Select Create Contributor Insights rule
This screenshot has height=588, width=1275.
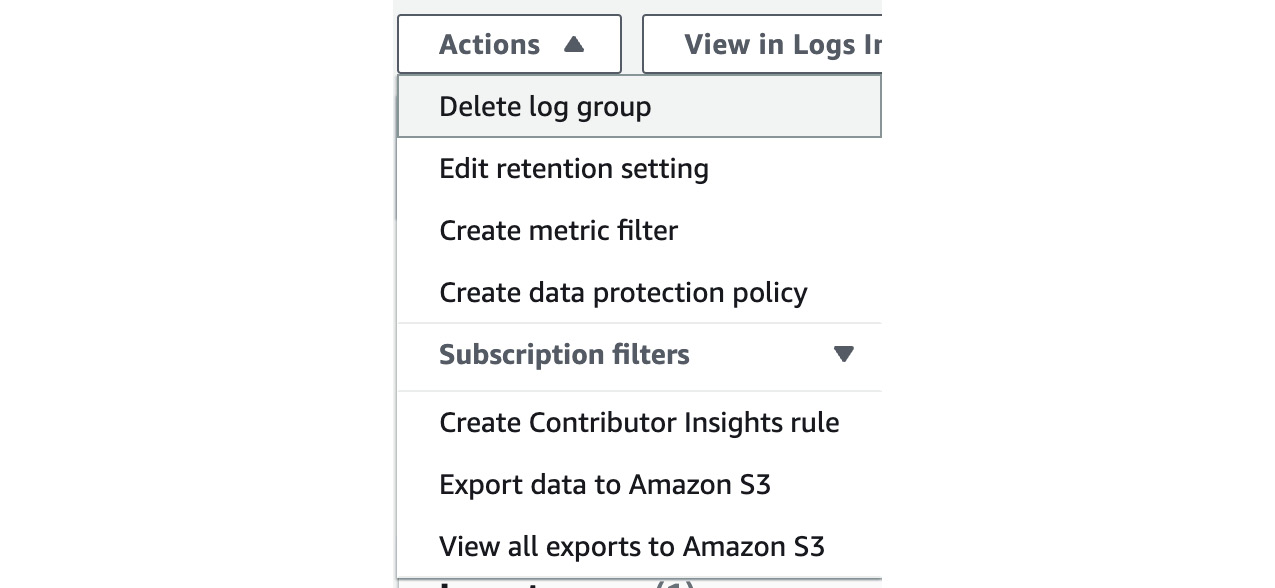639,422
